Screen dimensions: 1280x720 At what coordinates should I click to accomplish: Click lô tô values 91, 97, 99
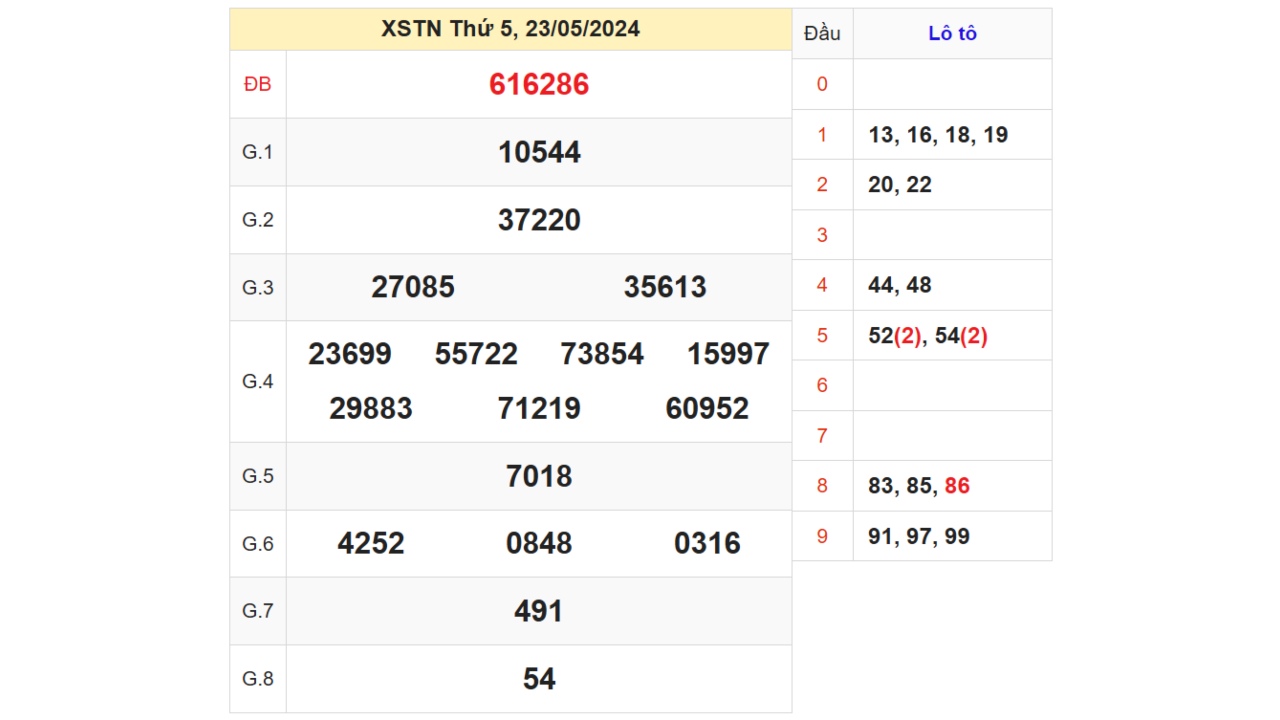tap(919, 537)
